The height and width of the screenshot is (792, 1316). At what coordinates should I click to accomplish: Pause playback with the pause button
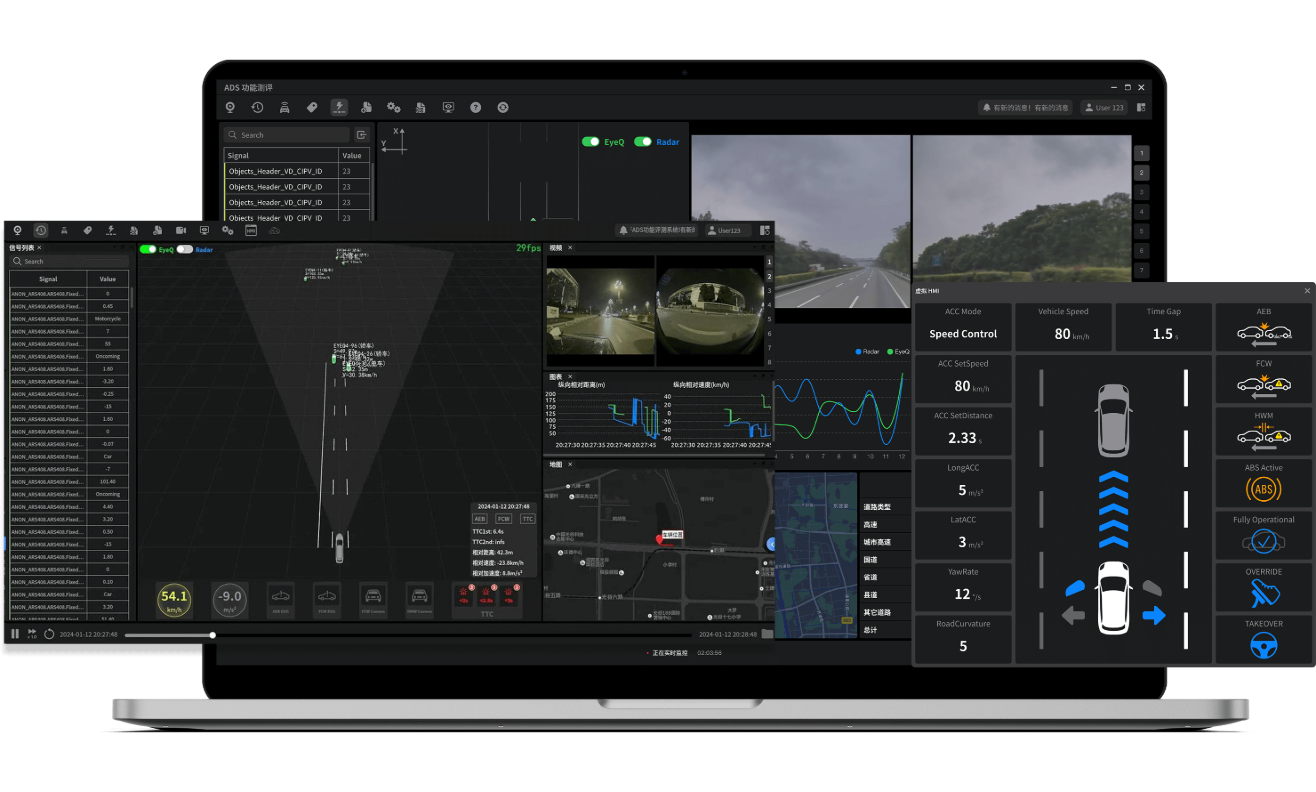click(15, 634)
